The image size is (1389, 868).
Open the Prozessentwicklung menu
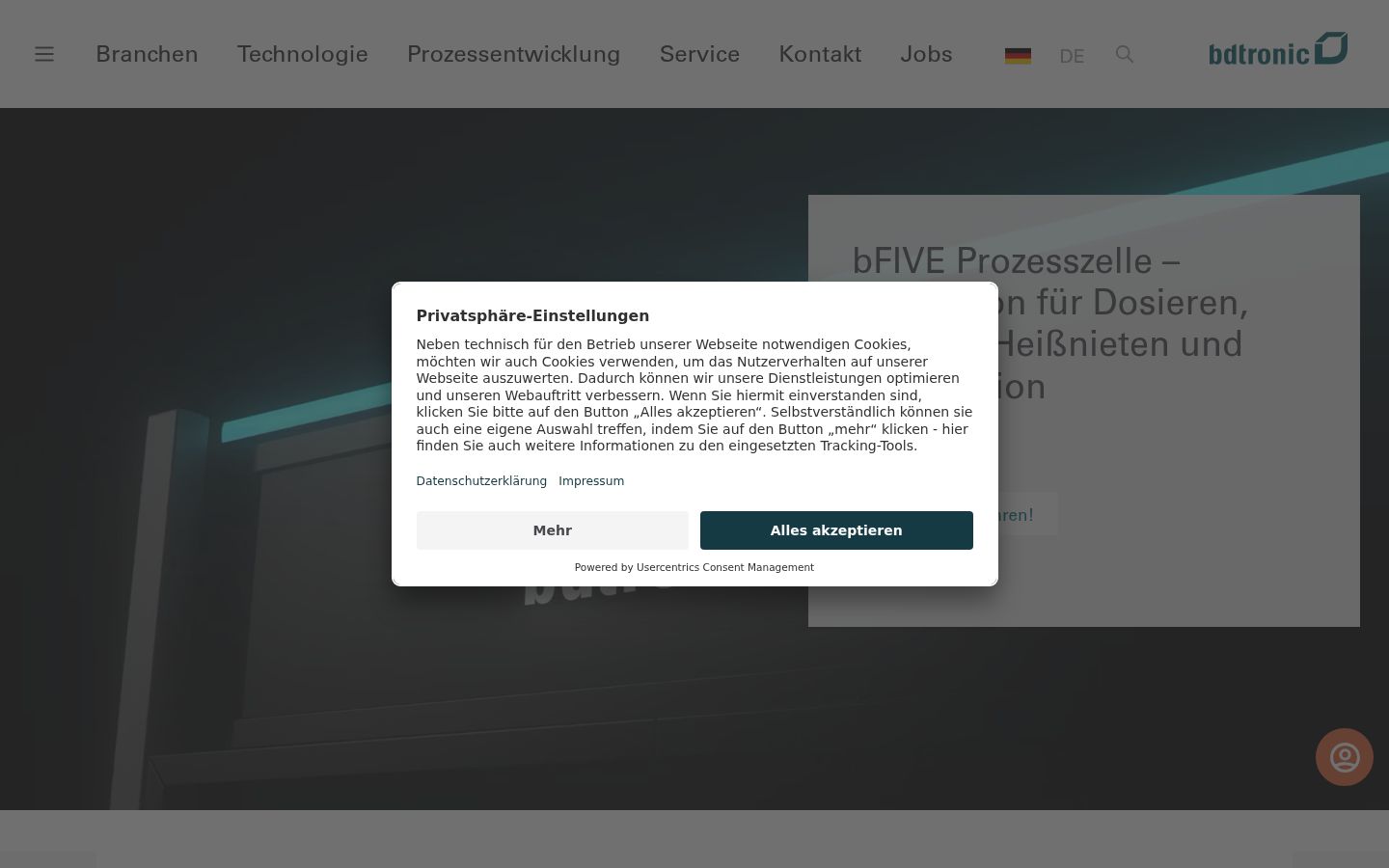[513, 54]
